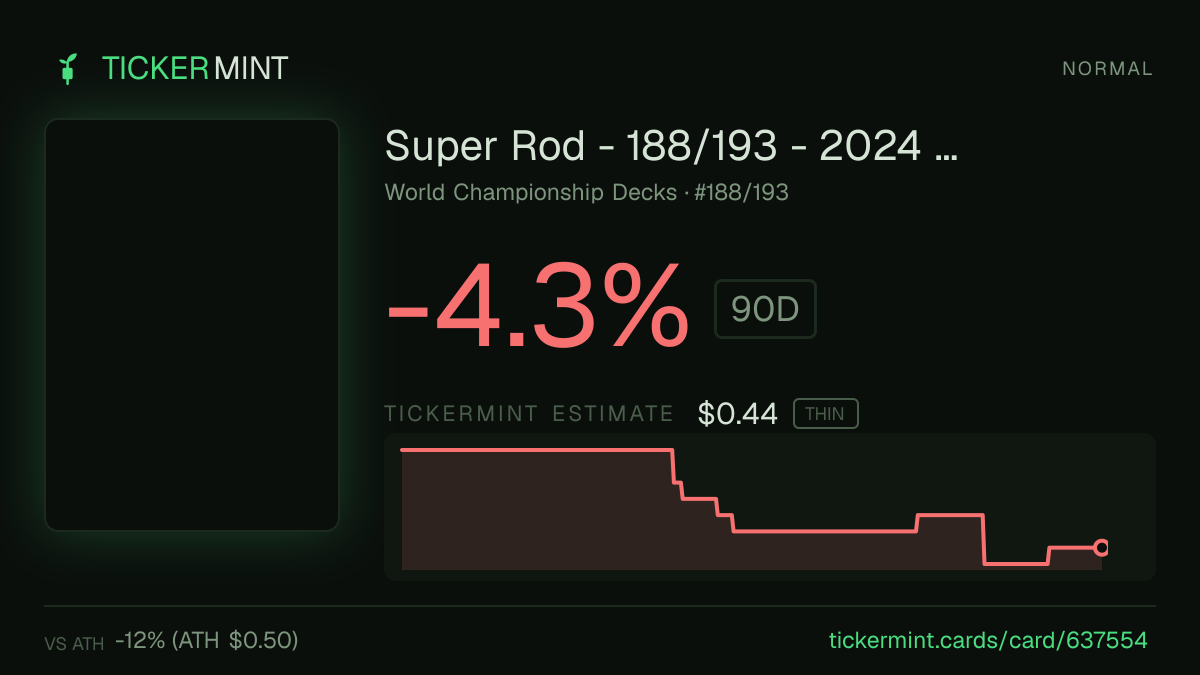Click the TICKERMINT brand name text
The width and height of the screenshot is (1200, 675).
pos(195,68)
